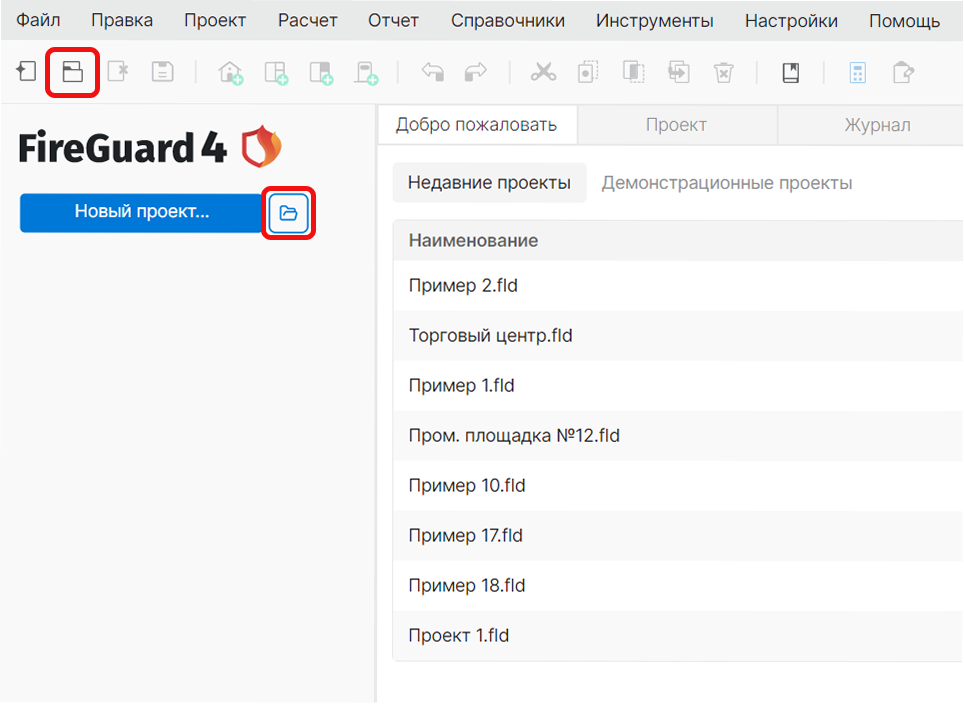This screenshot has height=704, width=964.
Task: Click the new project toolbar icon
Action: pos(26,71)
